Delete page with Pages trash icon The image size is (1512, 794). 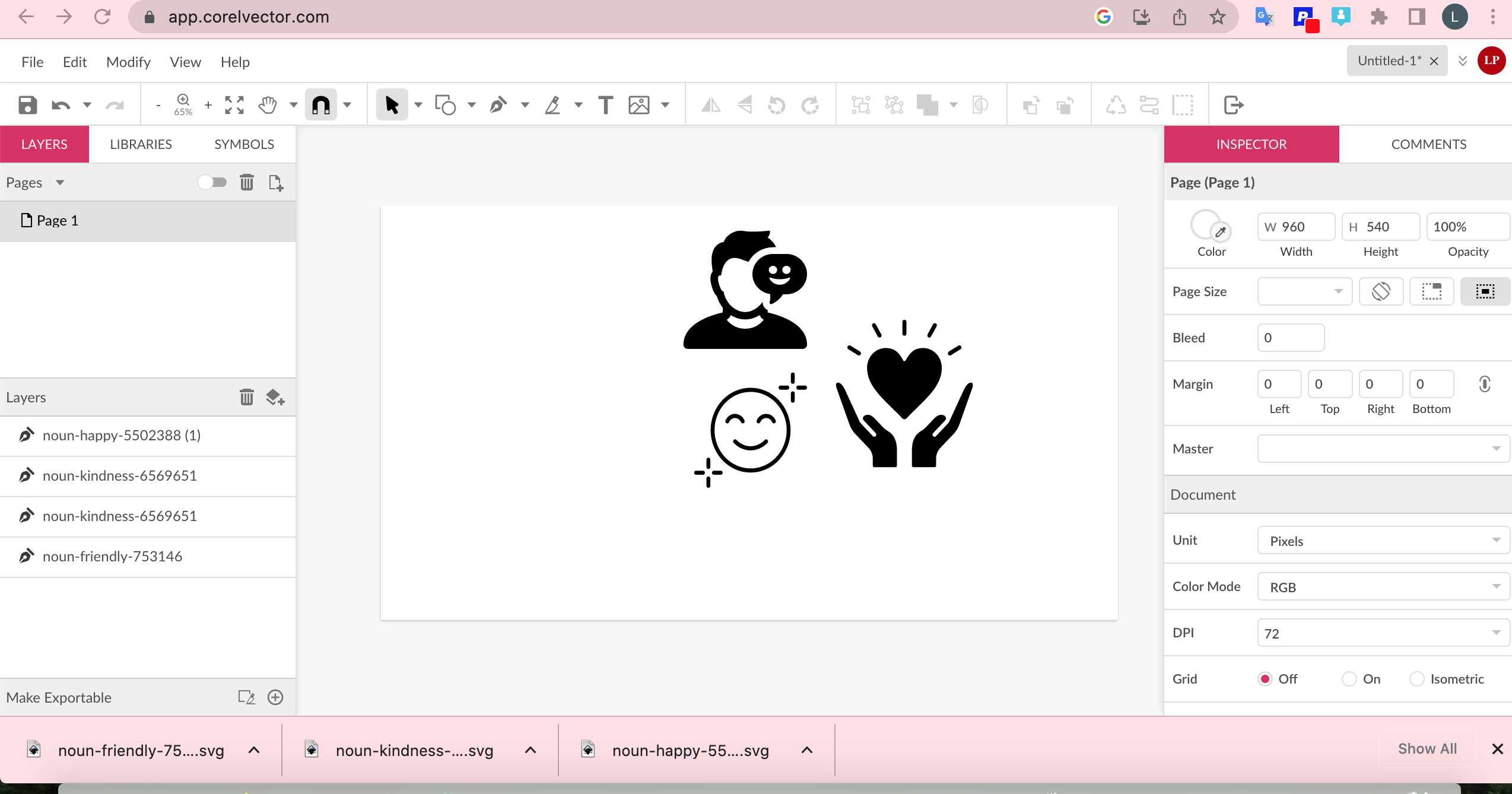click(247, 182)
